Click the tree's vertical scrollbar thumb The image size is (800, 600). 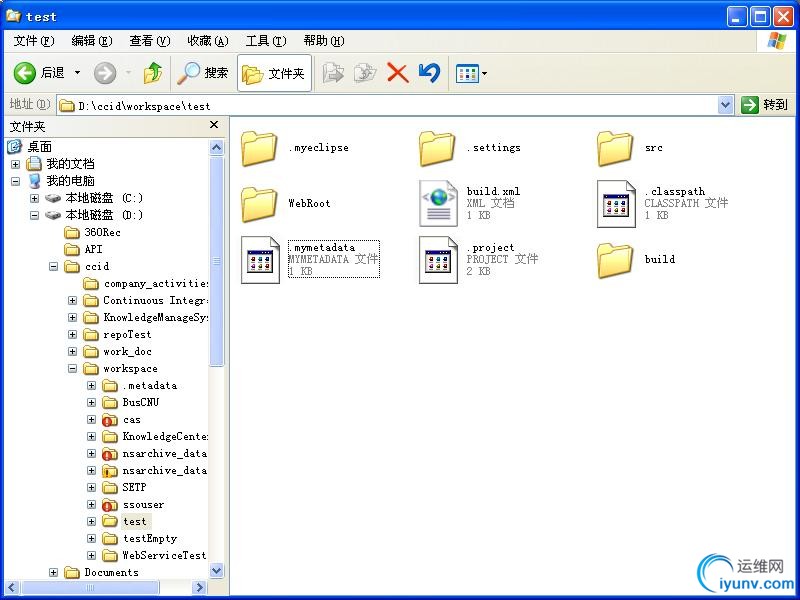click(x=216, y=261)
